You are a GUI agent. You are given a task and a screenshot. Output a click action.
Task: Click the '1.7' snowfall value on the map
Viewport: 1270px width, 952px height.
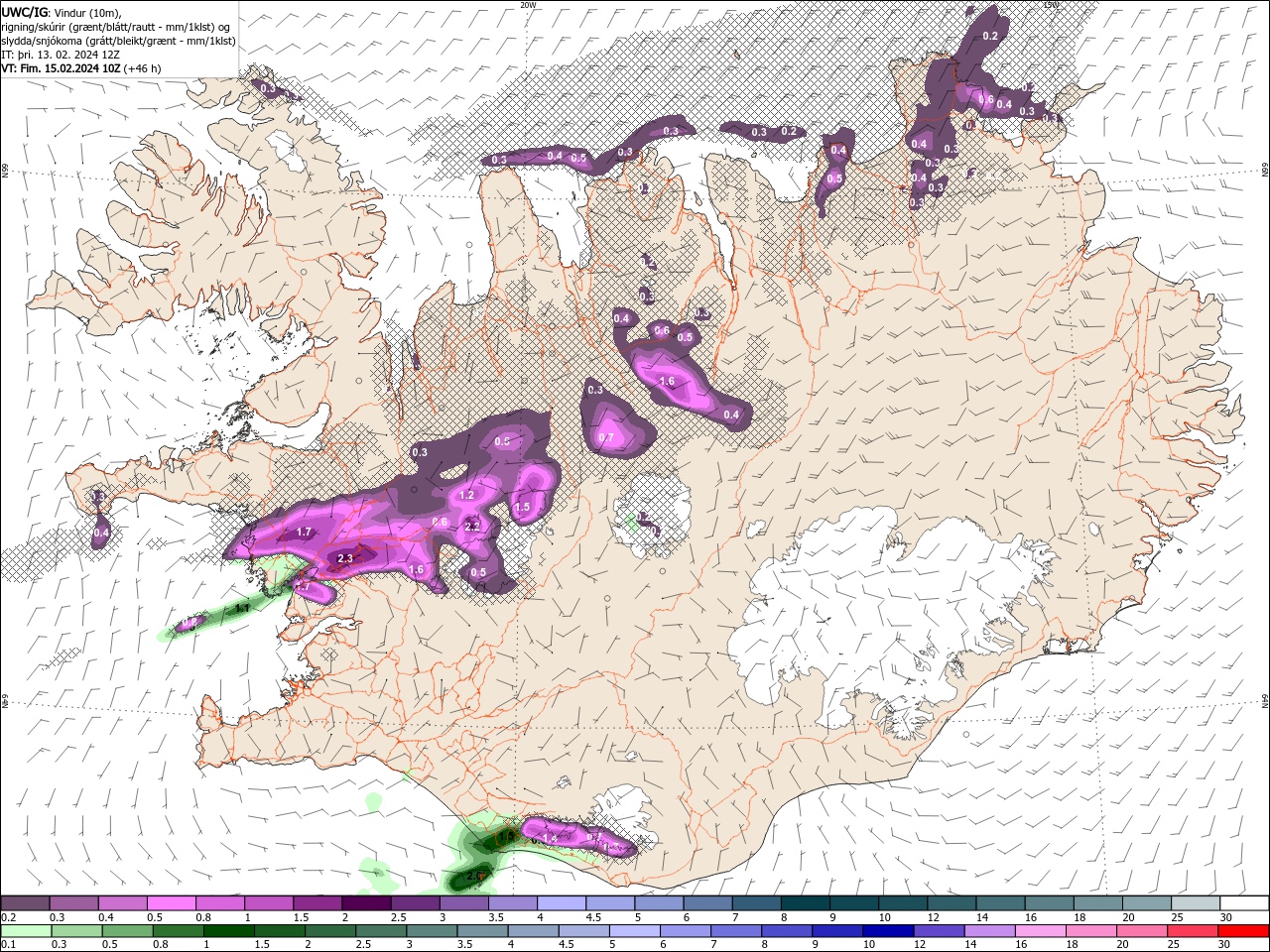tap(305, 533)
